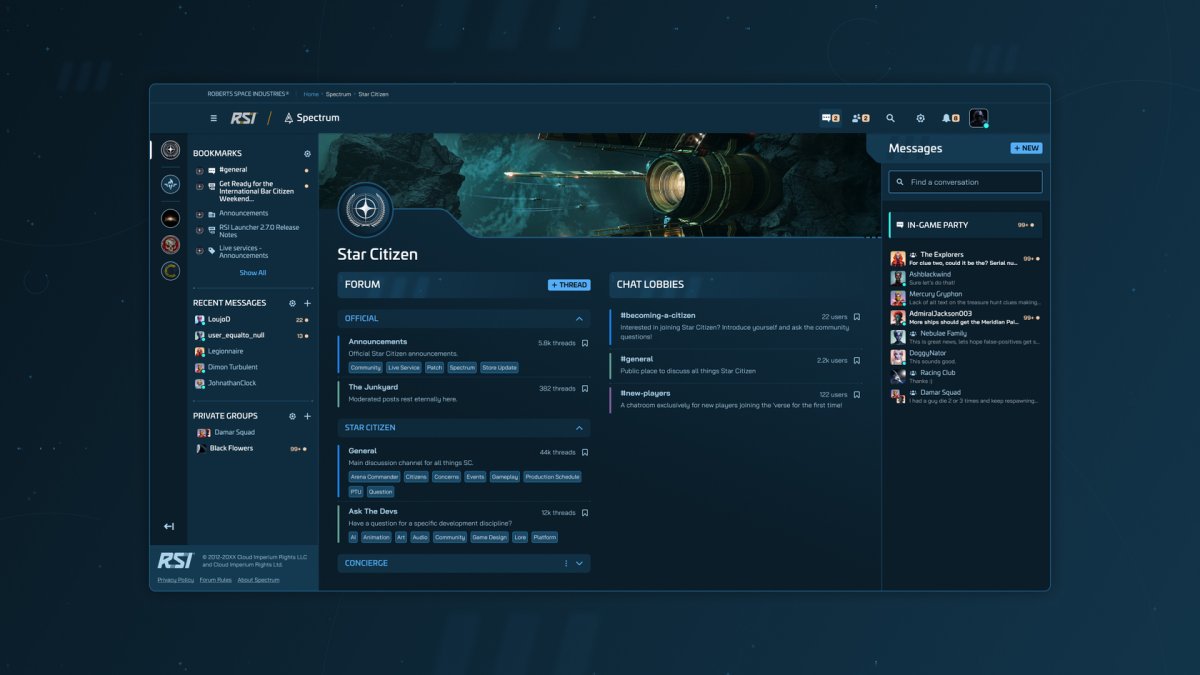Open the IN-GAME PARTY conversation group
1200x675 pixels.
[x=965, y=225]
